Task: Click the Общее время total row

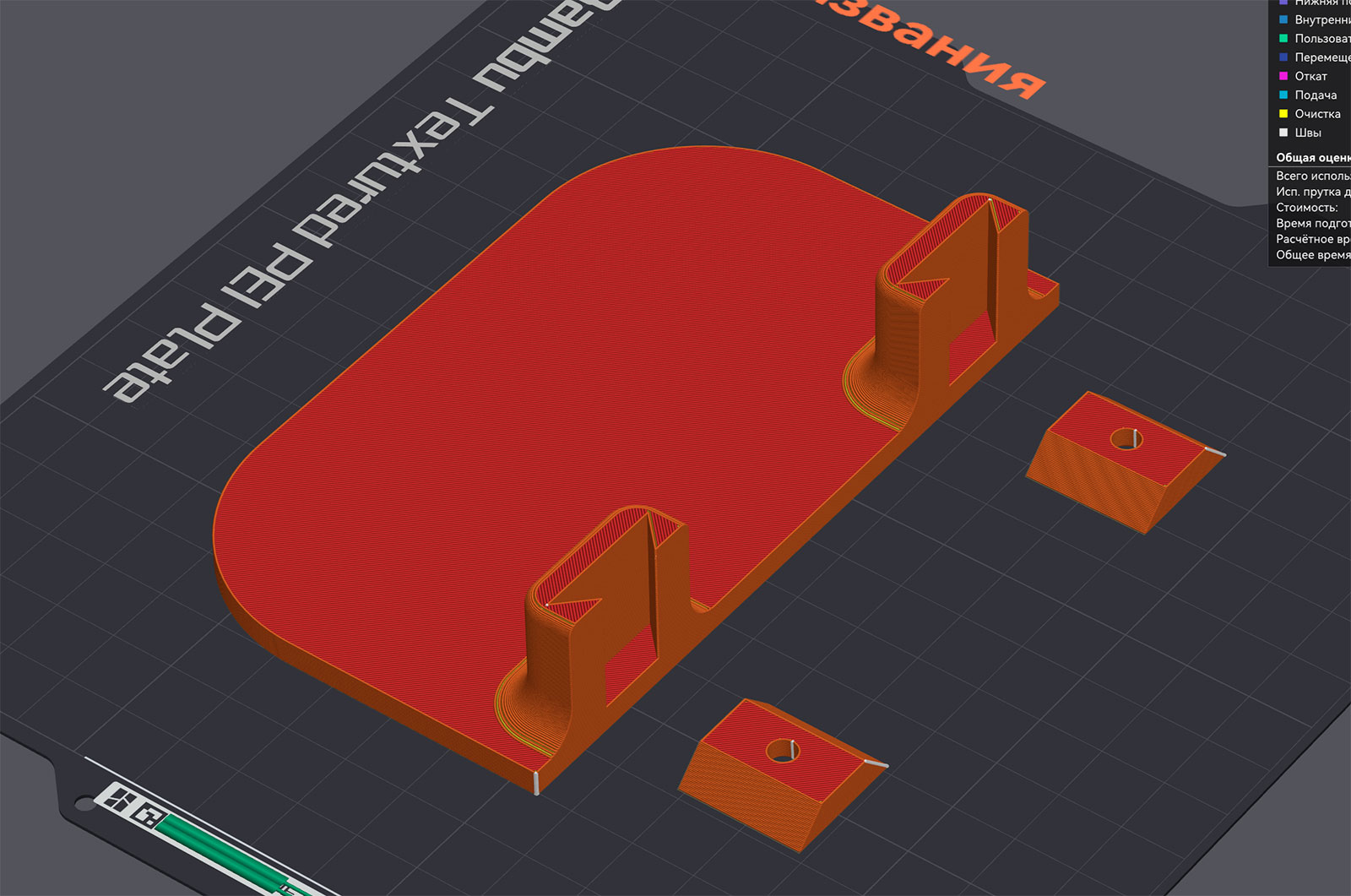Action: 1313,255
